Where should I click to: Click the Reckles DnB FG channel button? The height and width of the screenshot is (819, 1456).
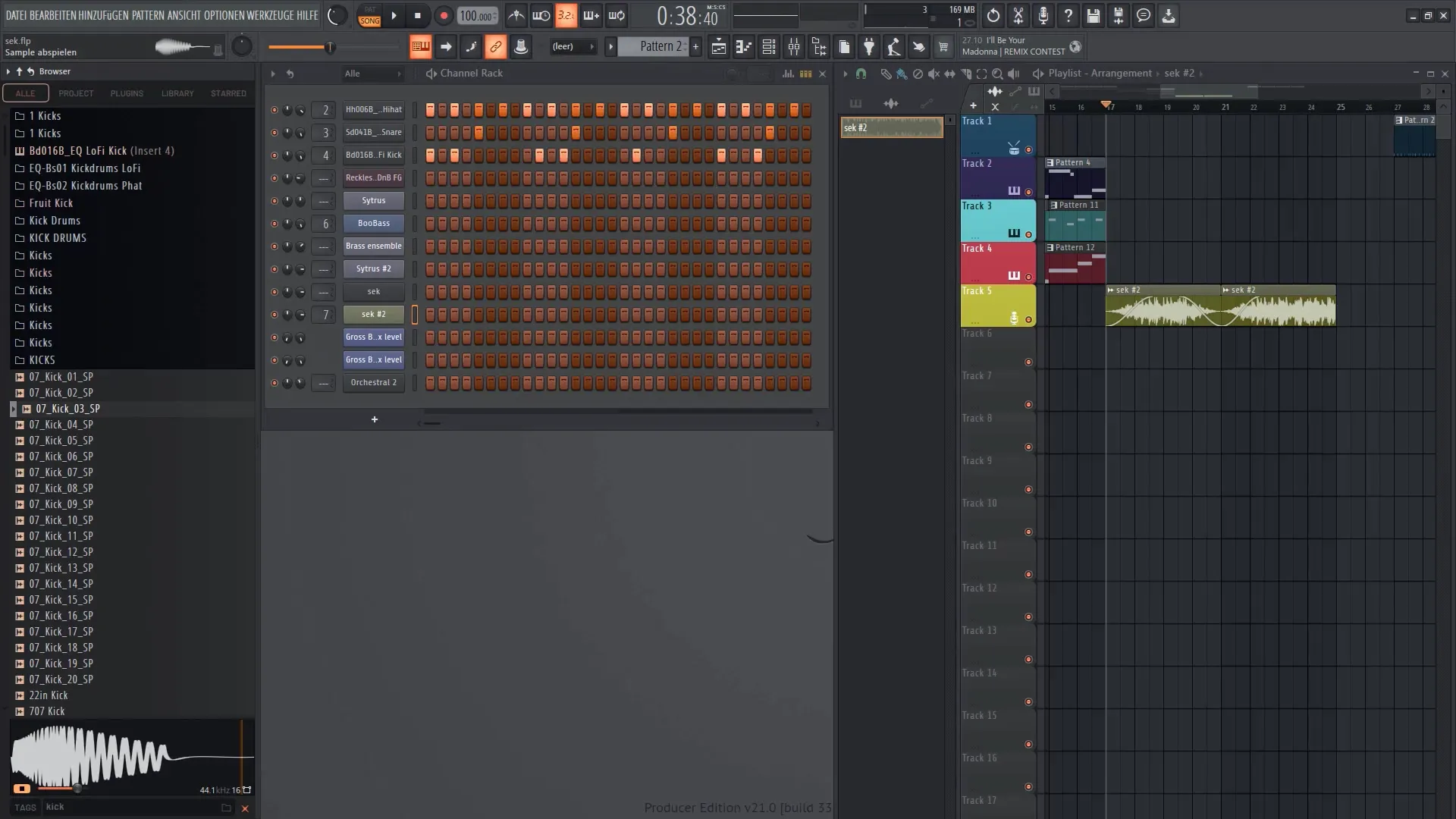373,178
